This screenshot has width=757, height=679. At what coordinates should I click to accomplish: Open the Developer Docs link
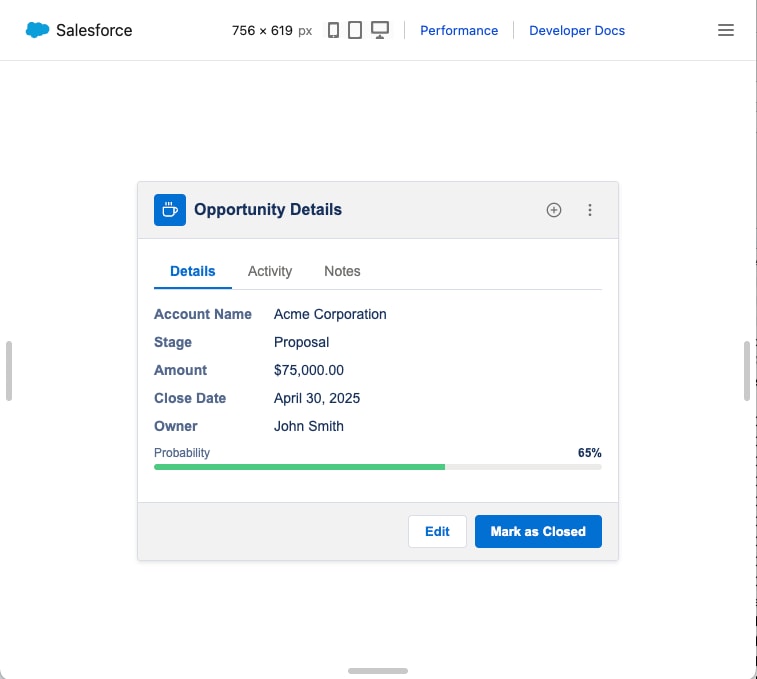(x=577, y=30)
